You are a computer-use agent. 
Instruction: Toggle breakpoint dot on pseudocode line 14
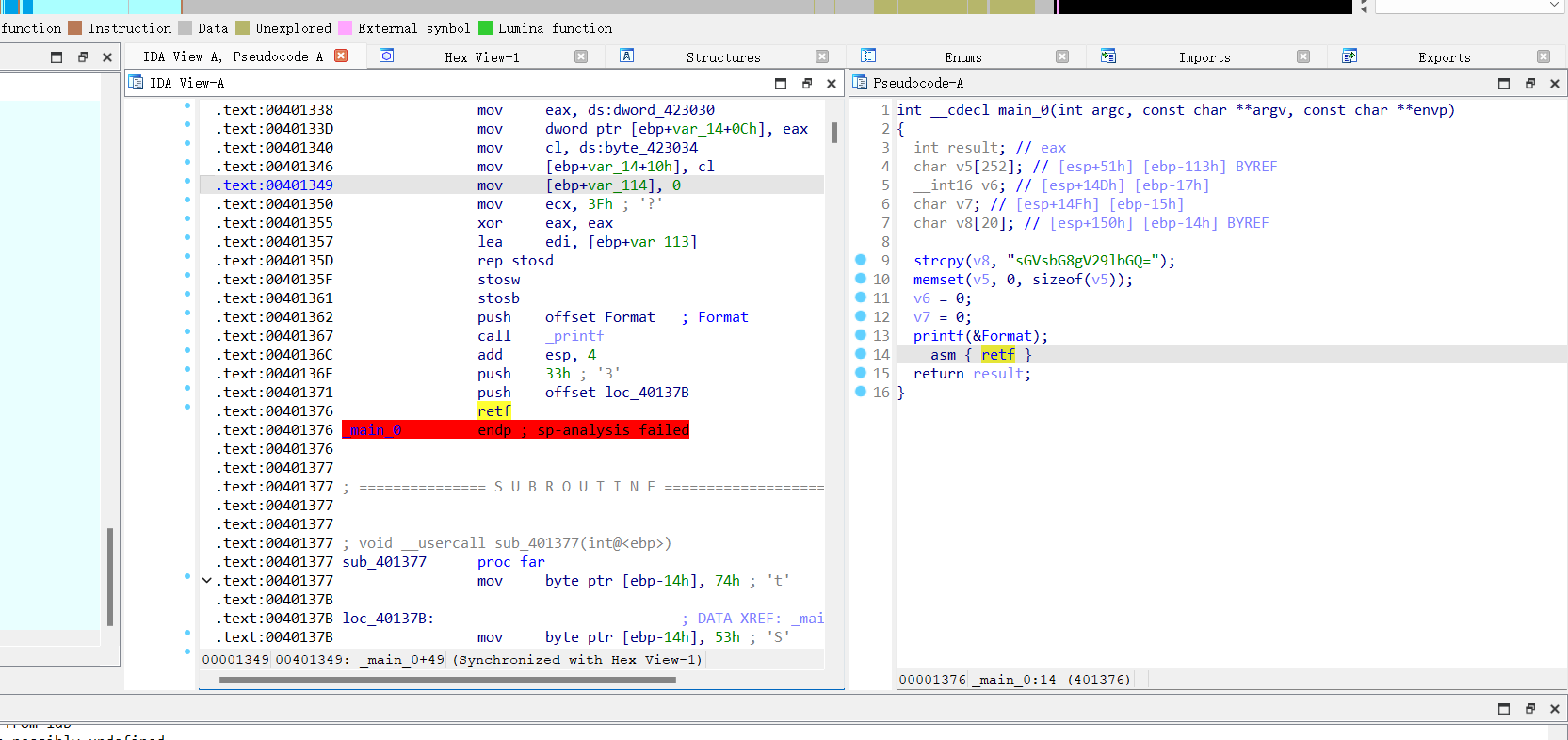click(861, 353)
